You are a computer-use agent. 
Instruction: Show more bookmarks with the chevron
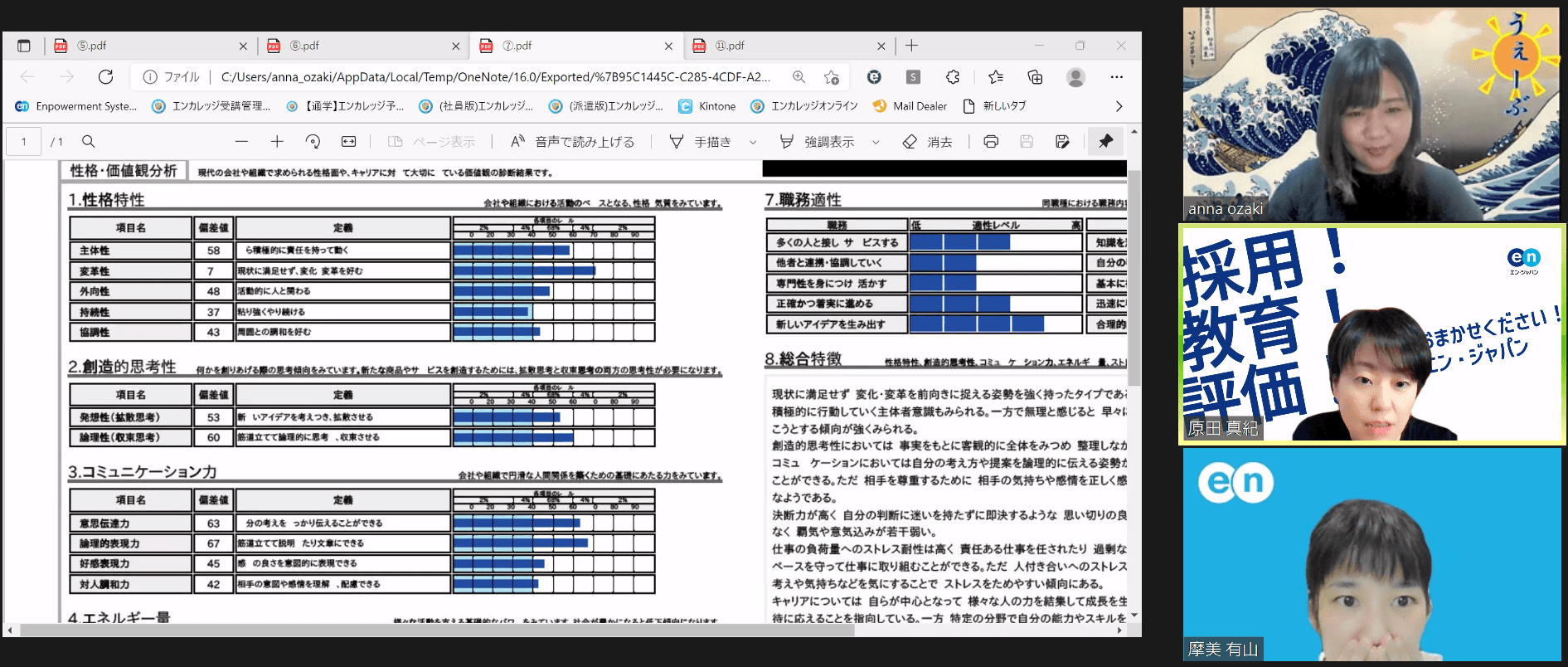click(x=1119, y=106)
